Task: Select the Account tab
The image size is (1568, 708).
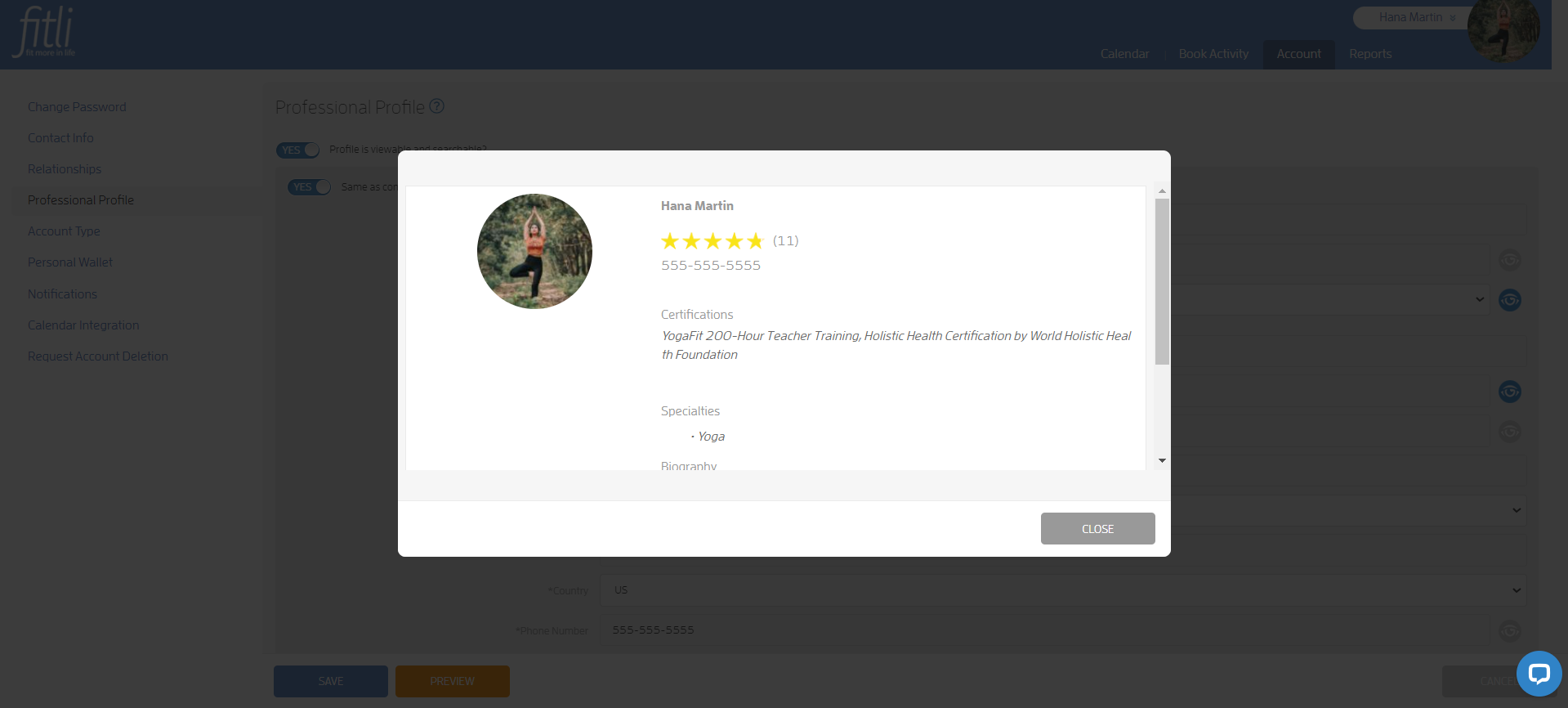Action: click(x=1298, y=54)
